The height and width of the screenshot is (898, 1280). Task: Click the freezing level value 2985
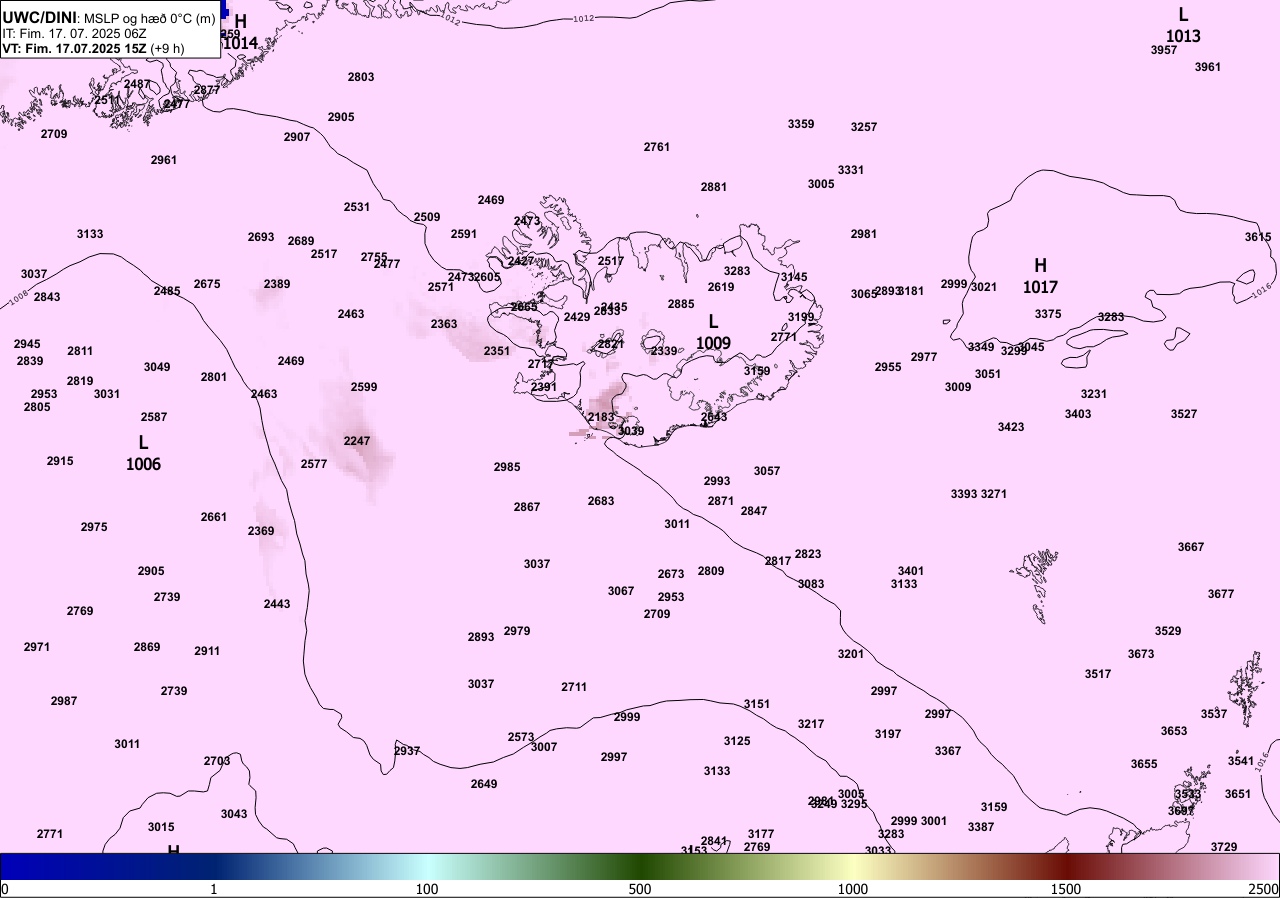coord(507,467)
